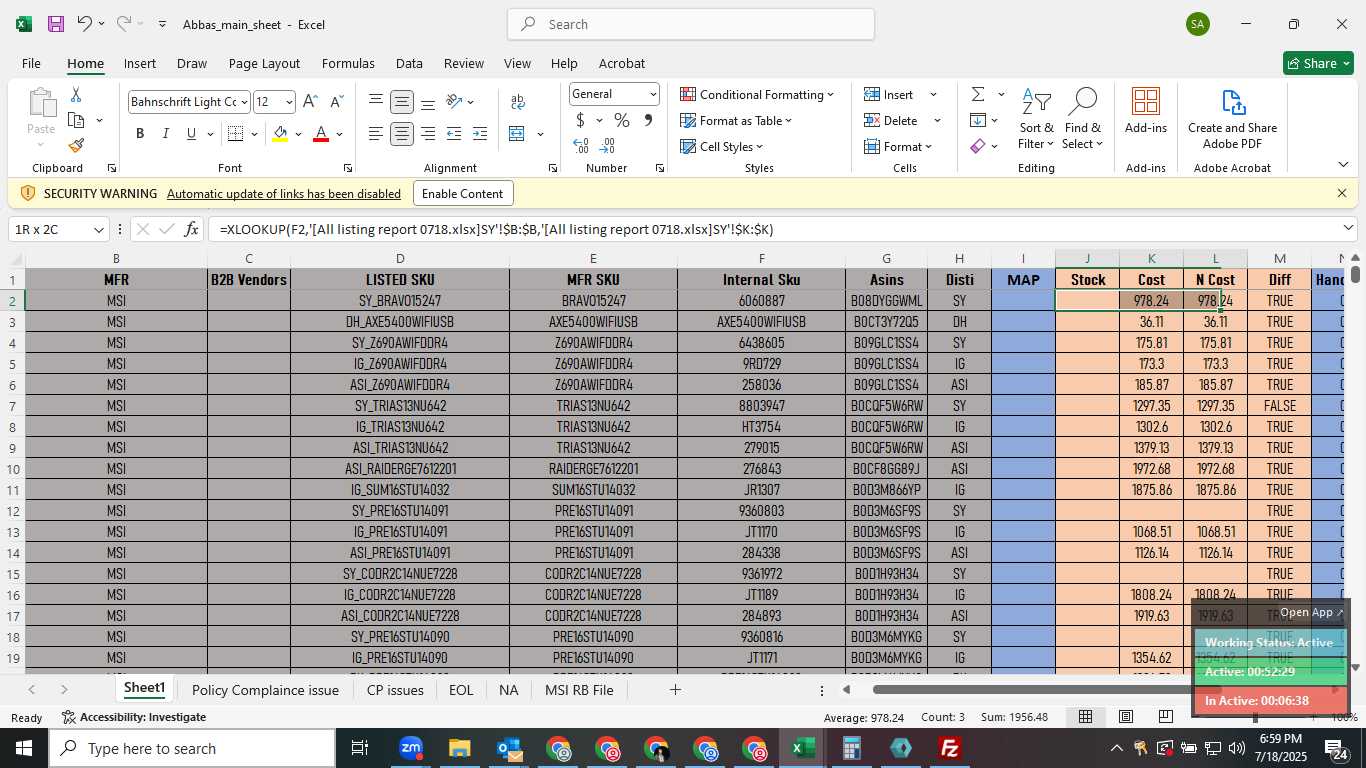Click the Orientation text-angle icon
The width and height of the screenshot is (1366, 768).
pos(454,102)
